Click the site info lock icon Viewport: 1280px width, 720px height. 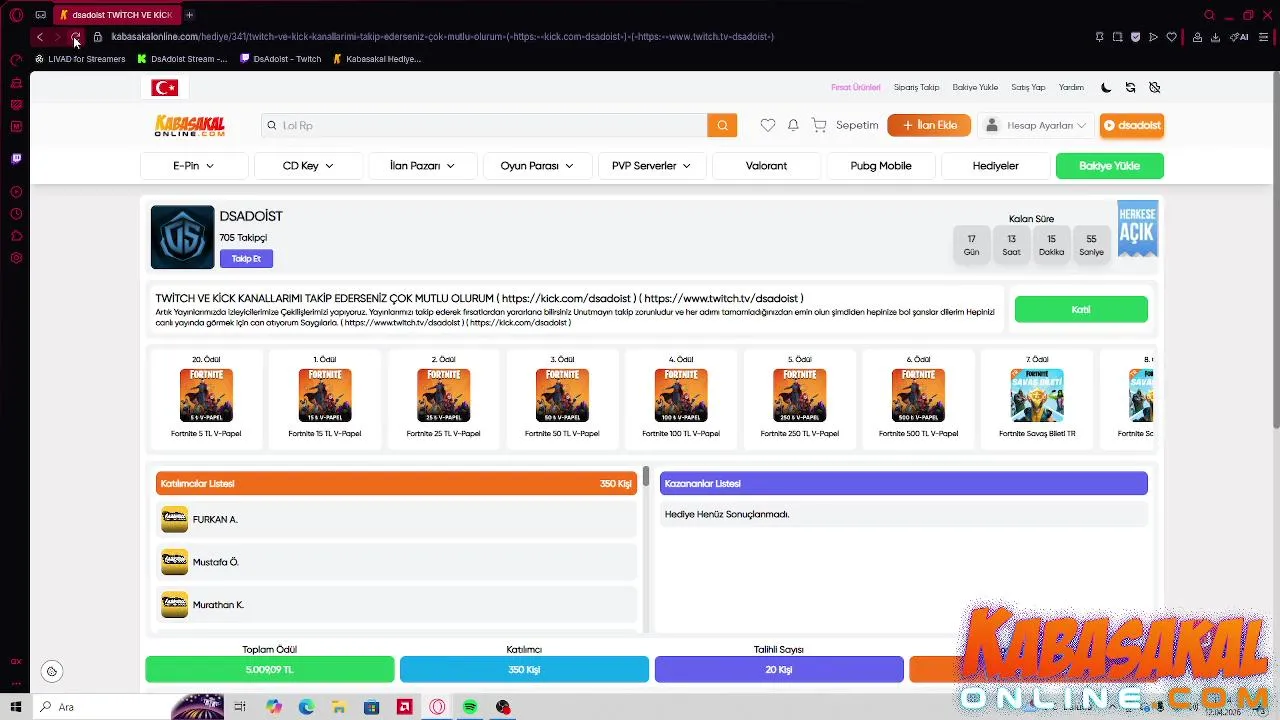click(98, 37)
